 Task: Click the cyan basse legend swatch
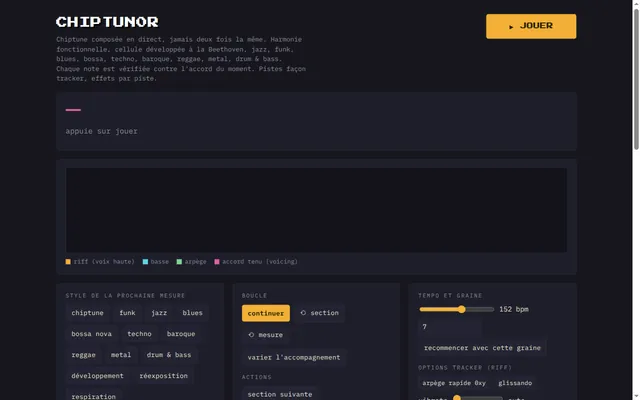[145, 262]
